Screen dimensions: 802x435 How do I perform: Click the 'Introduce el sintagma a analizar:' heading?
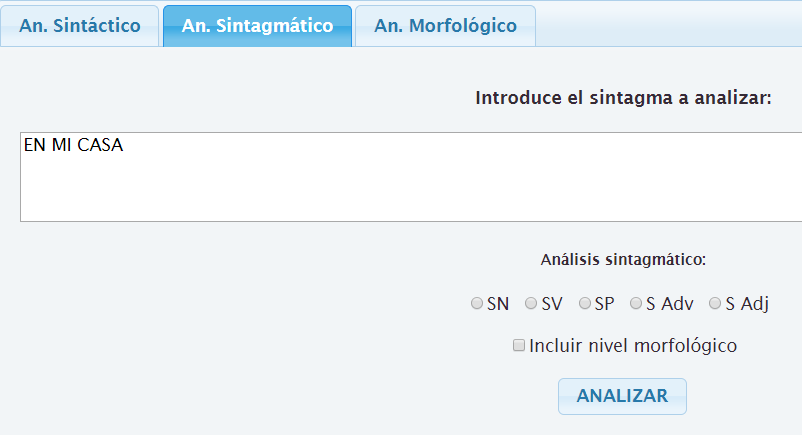(x=623, y=98)
